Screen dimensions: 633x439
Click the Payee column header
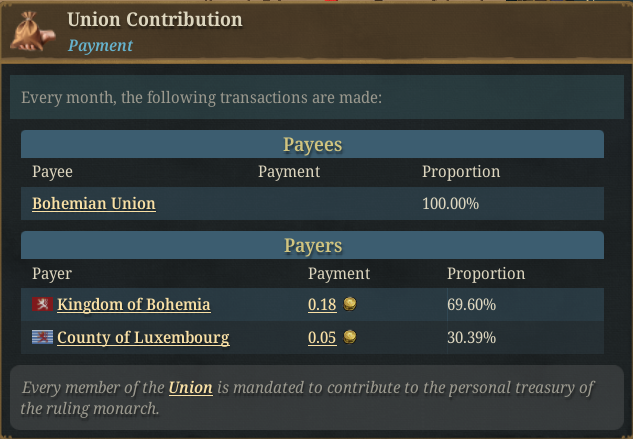click(53, 172)
